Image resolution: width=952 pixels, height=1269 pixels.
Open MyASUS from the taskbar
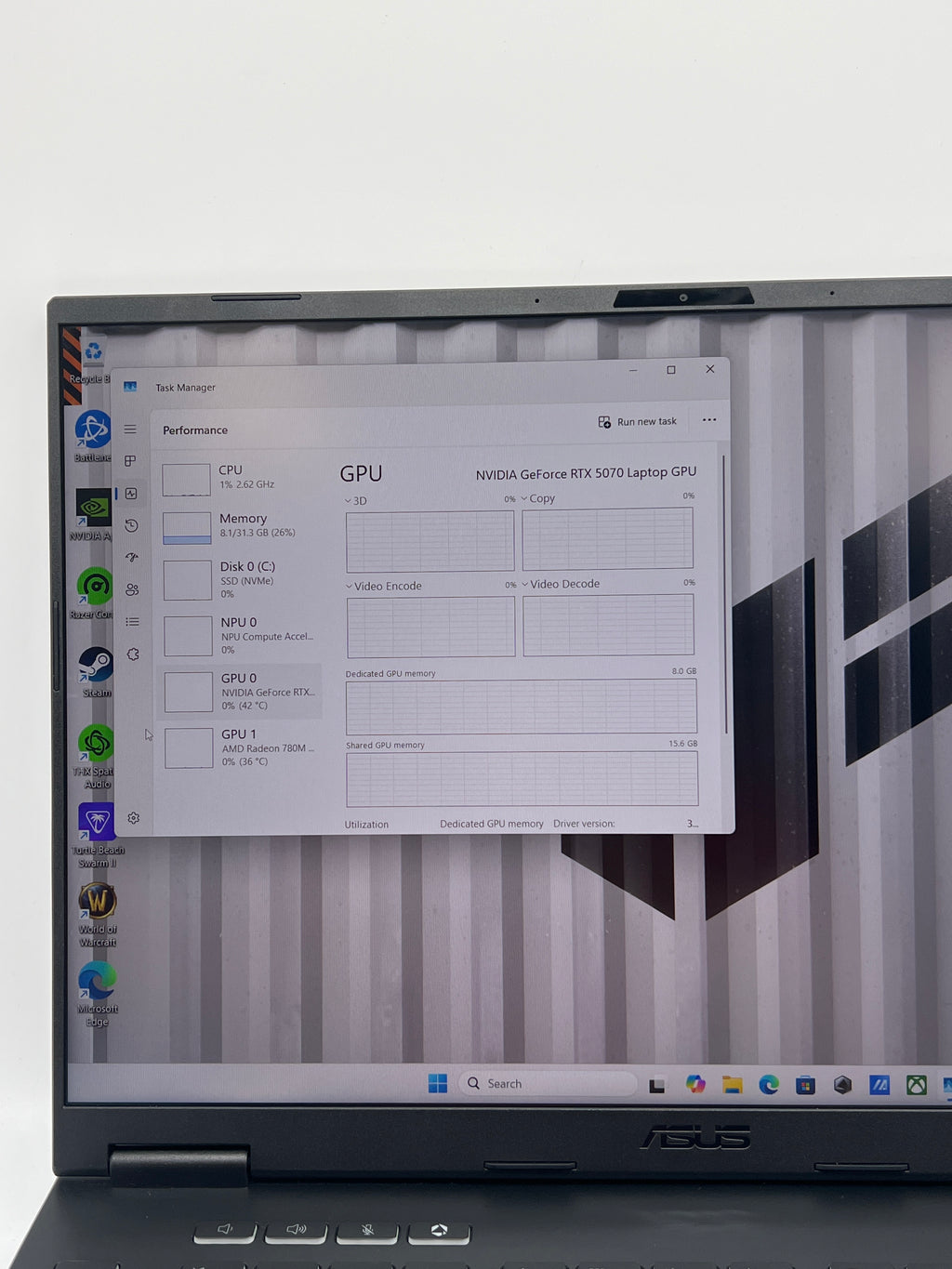(879, 1085)
